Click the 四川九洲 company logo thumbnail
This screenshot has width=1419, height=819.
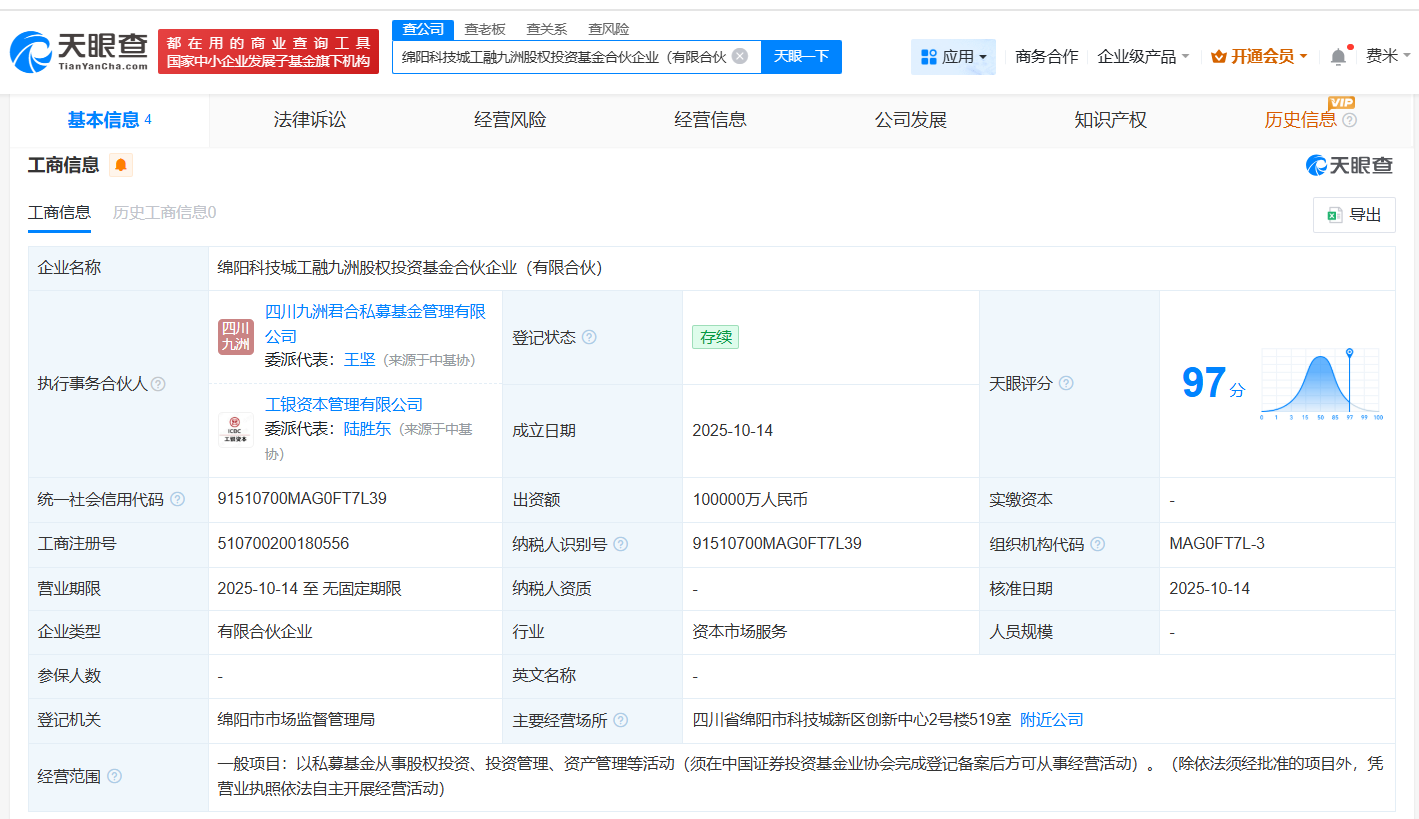[x=235, y=337]
